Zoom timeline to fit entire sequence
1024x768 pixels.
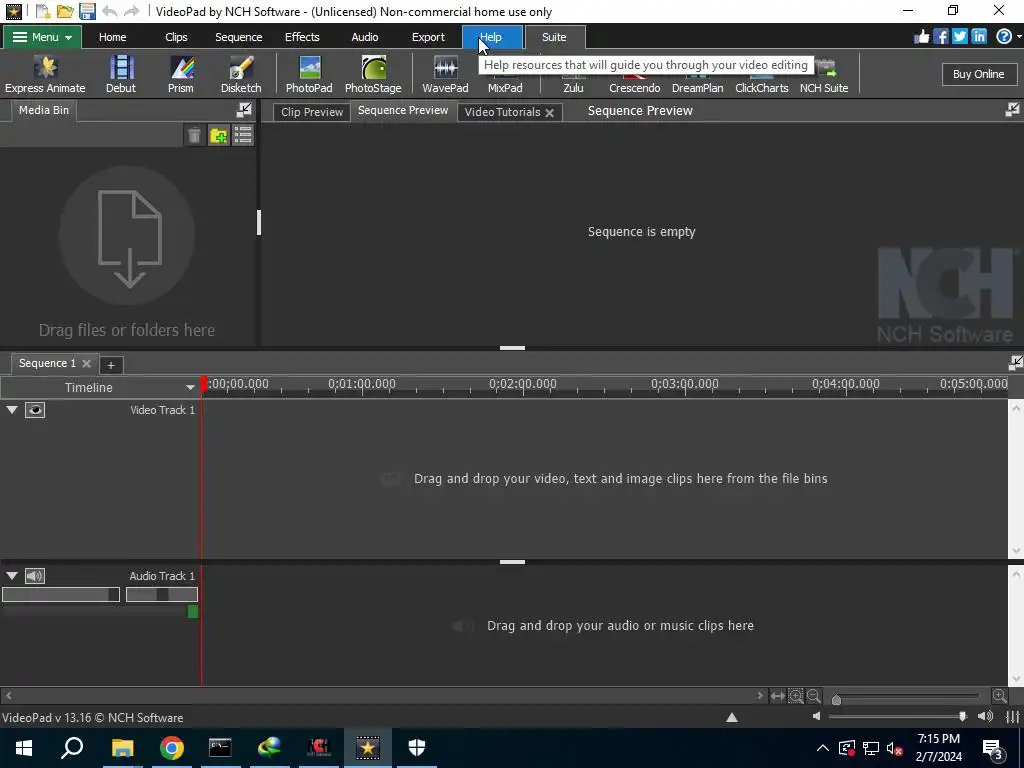point(777,696)
